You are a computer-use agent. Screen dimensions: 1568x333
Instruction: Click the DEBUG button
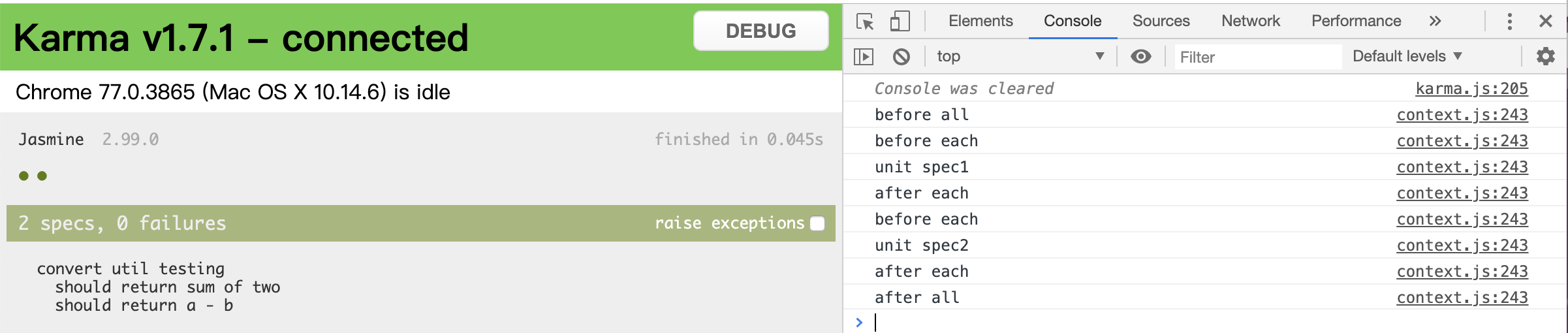point(761,31)
